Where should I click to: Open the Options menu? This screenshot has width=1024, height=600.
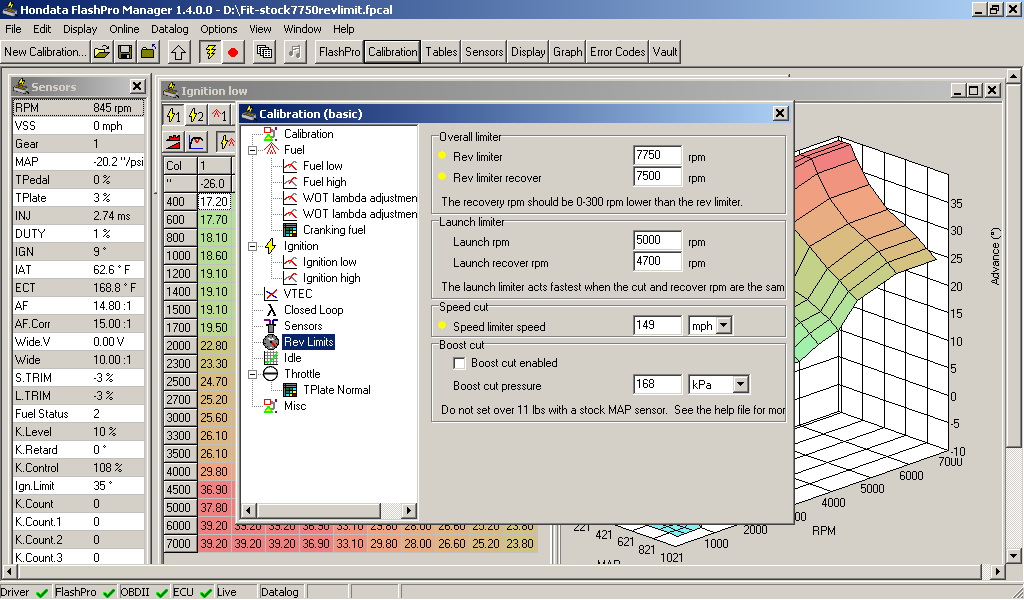click(x=219, y=29)
